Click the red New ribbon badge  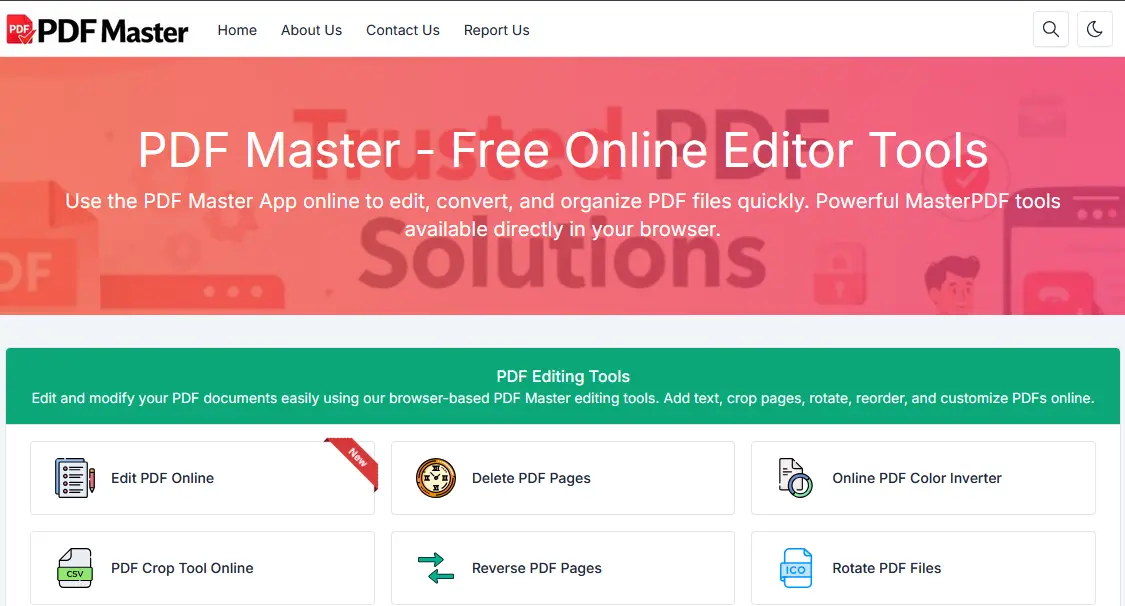click(357, 459)
